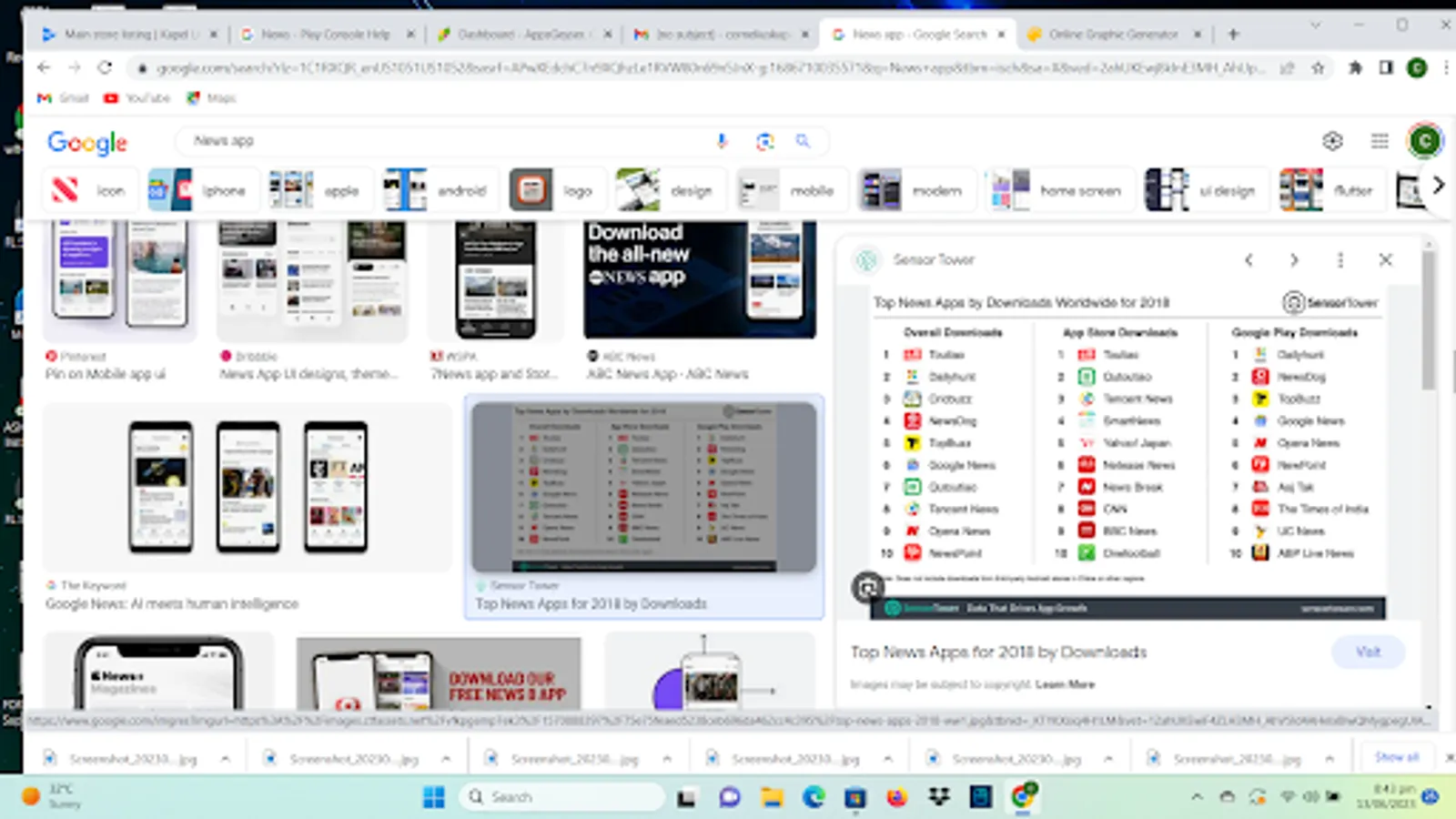Open the Learn More copyright link
This screenshot has width=1456, height=819.
click(x=1065, y=684)
